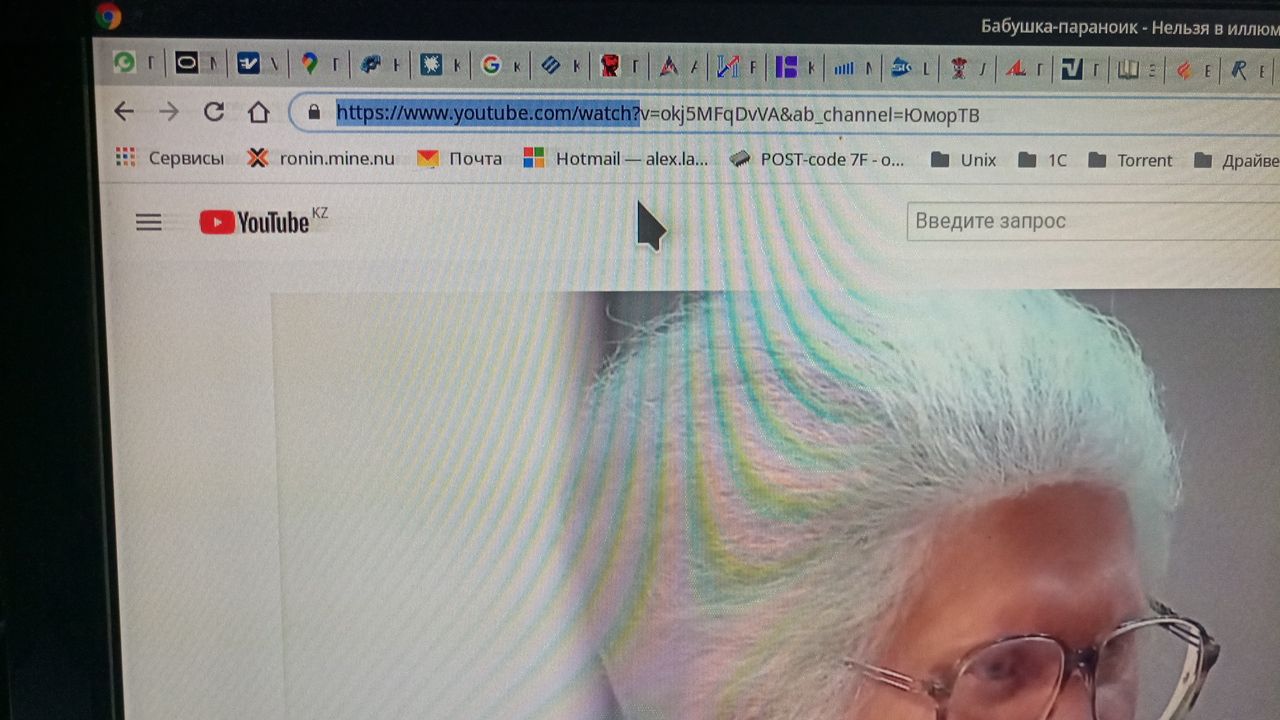Expand the 1C bookmarks folder
This screenshot has height=720, width=1280.
tap(1042, 160)
